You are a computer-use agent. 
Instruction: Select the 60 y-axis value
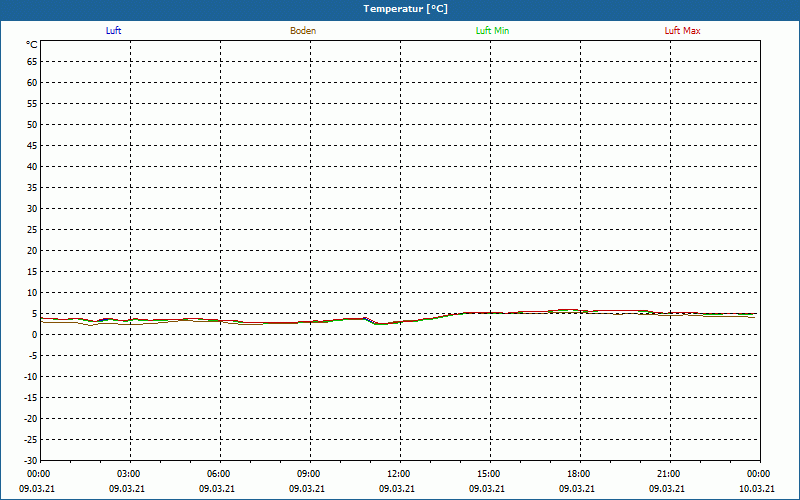(x=32, y=83)
